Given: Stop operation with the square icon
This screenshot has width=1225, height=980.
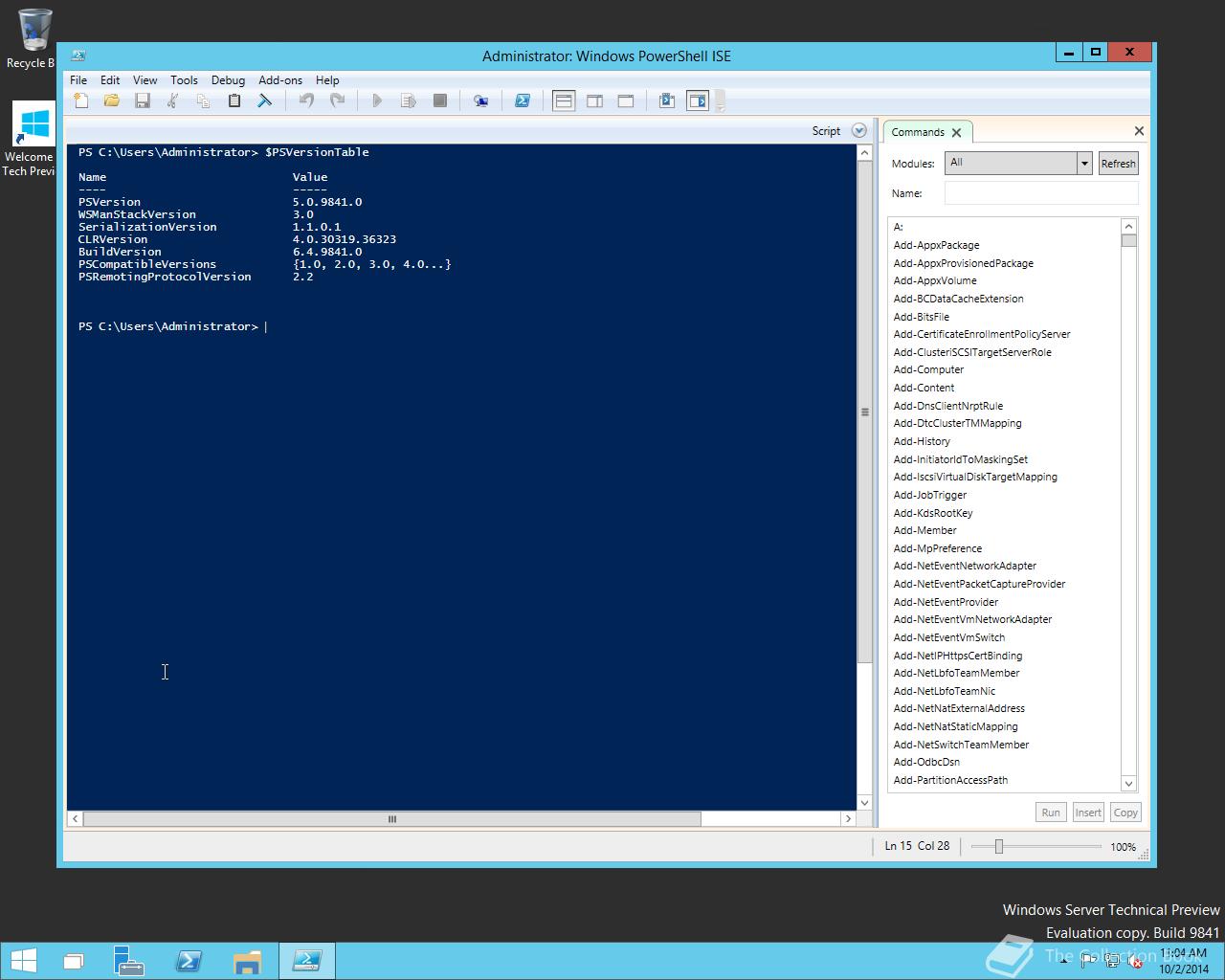Looking at the screenshot, I should click(440, 100).
